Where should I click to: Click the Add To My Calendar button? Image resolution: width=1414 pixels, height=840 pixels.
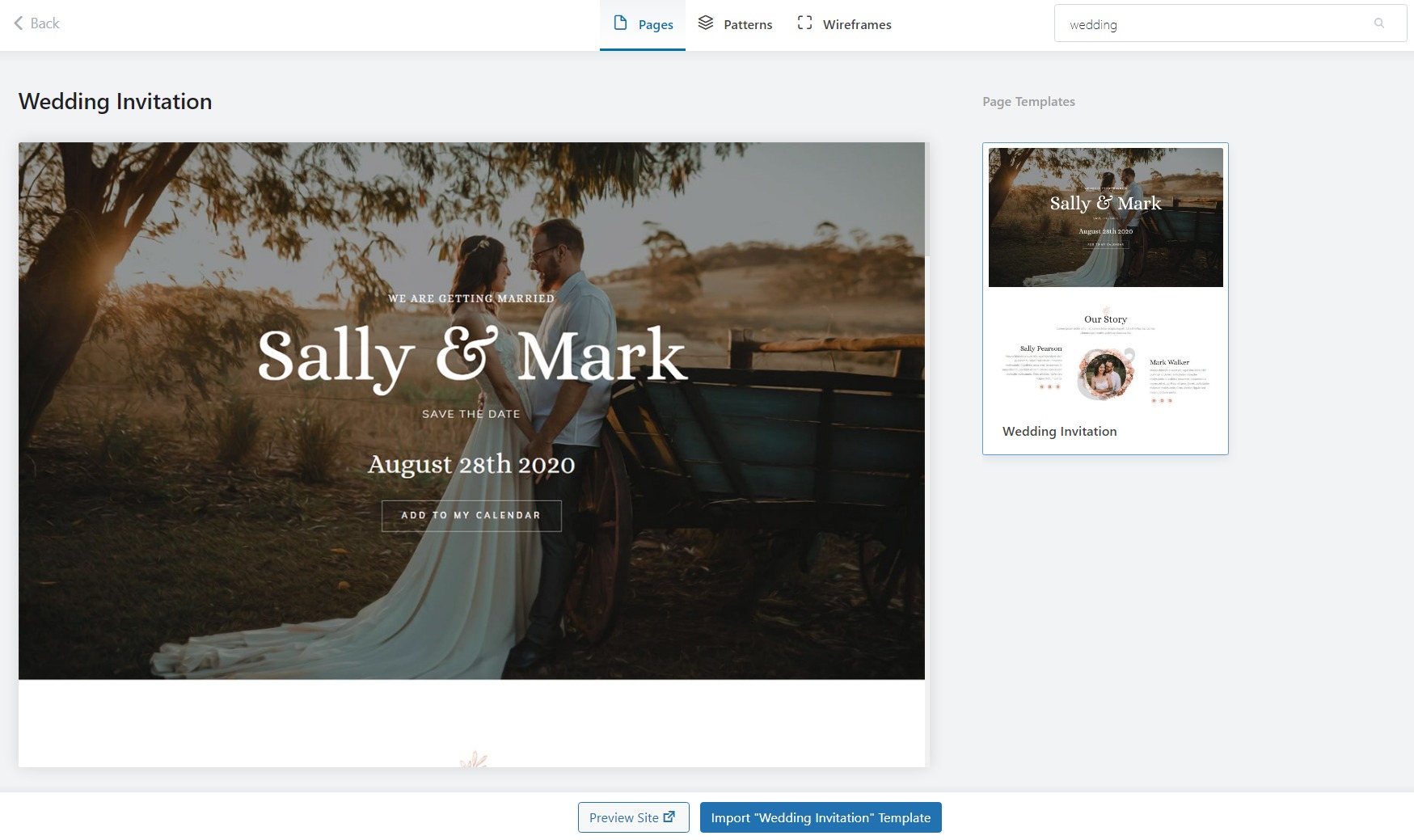pos(471,516)
